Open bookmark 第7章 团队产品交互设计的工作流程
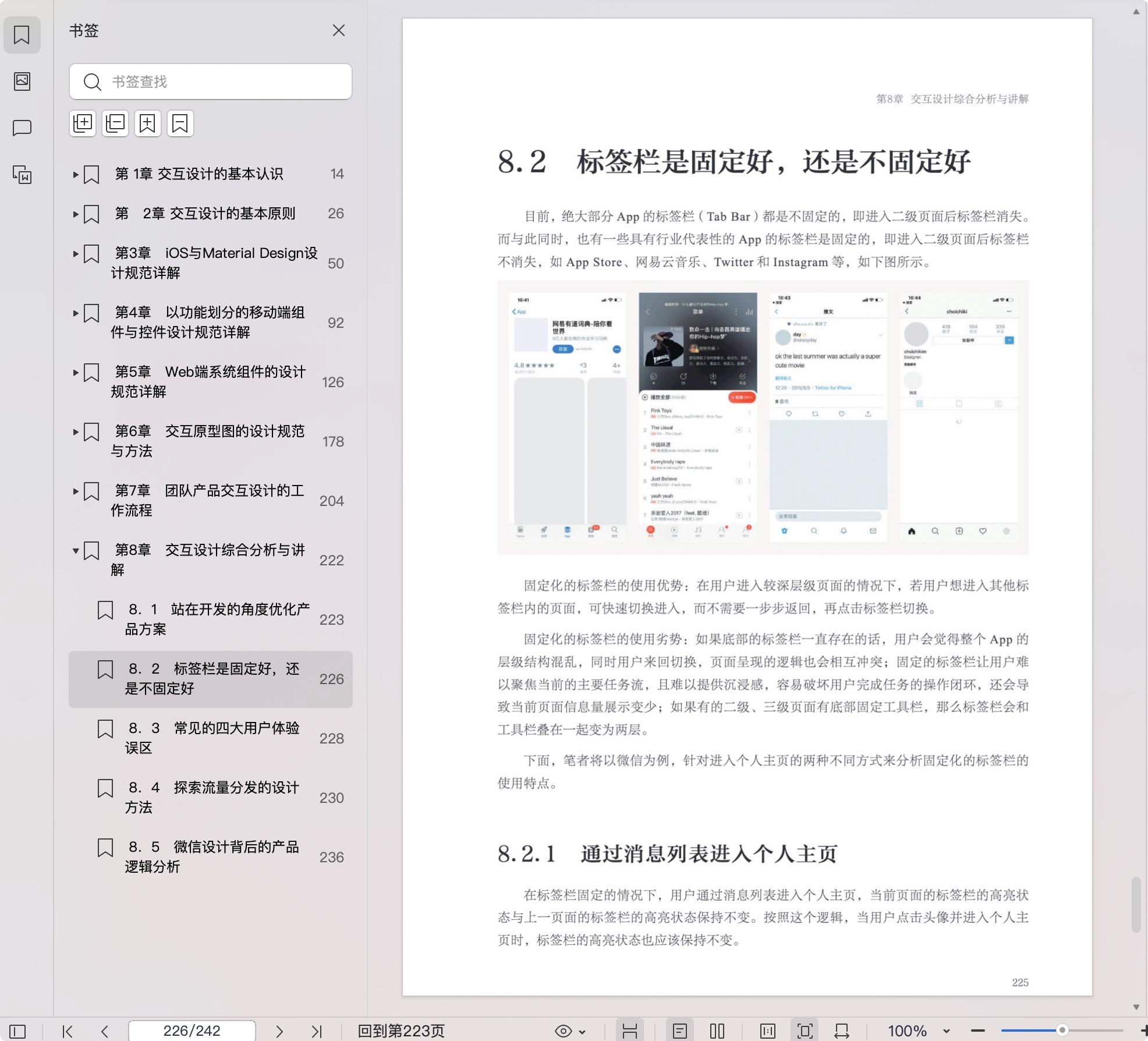Image resolution: width=1148 pixels, height=1041 pixels. tap(211, 501)
